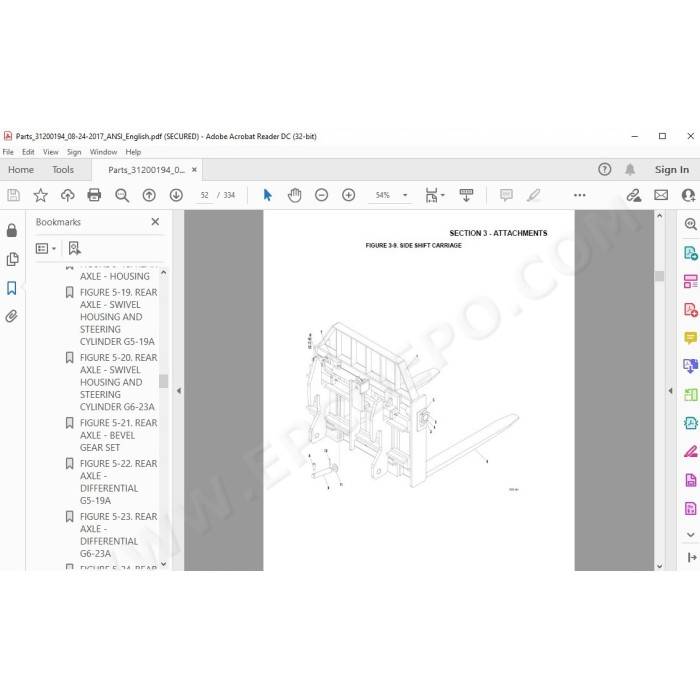Click the page number field showing 52
The image size is (700, 700).
[x=204, y=195]
